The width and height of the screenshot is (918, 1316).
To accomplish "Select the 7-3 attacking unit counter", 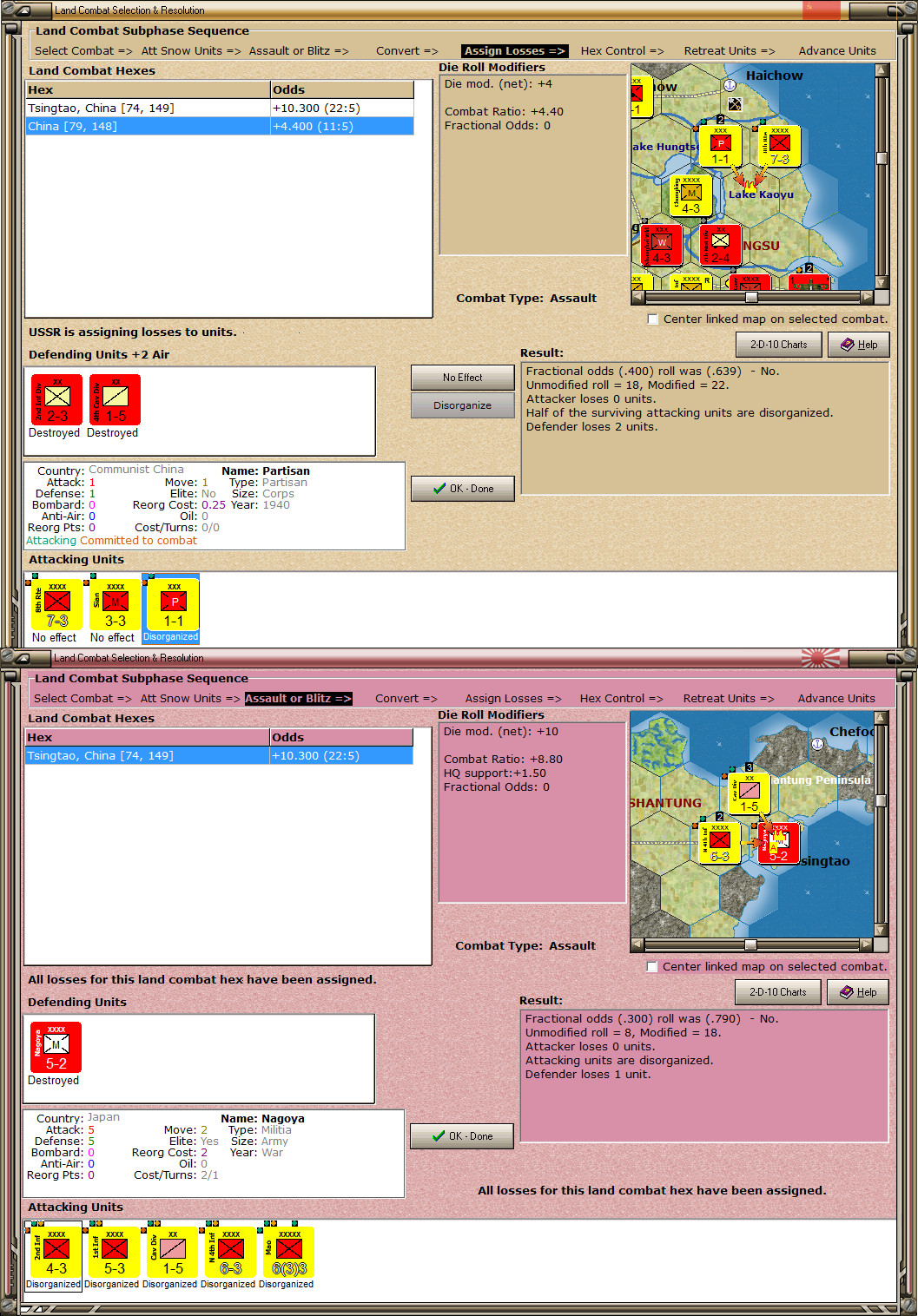I will pos(57,604).
